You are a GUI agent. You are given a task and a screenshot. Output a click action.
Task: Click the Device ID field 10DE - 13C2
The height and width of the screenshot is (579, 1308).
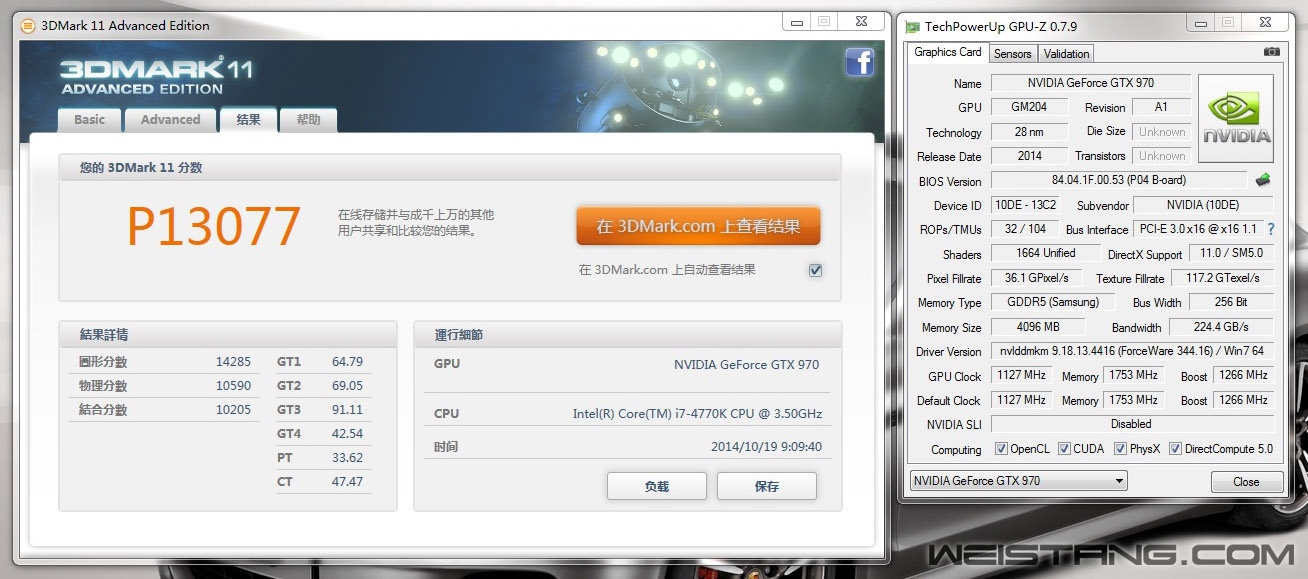(1024, 205)
